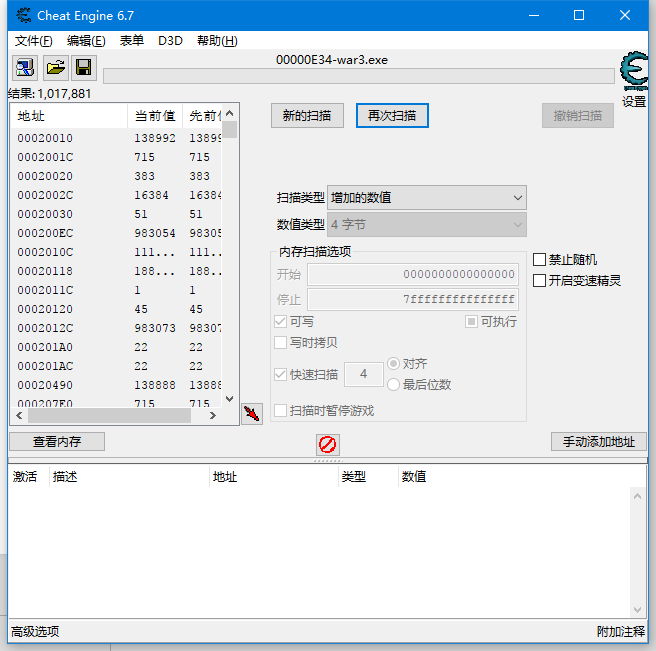Select result row address 0002001C
The width and height of the screenshot is (656, 651).
pyautogui.click(x=116, y=157)
